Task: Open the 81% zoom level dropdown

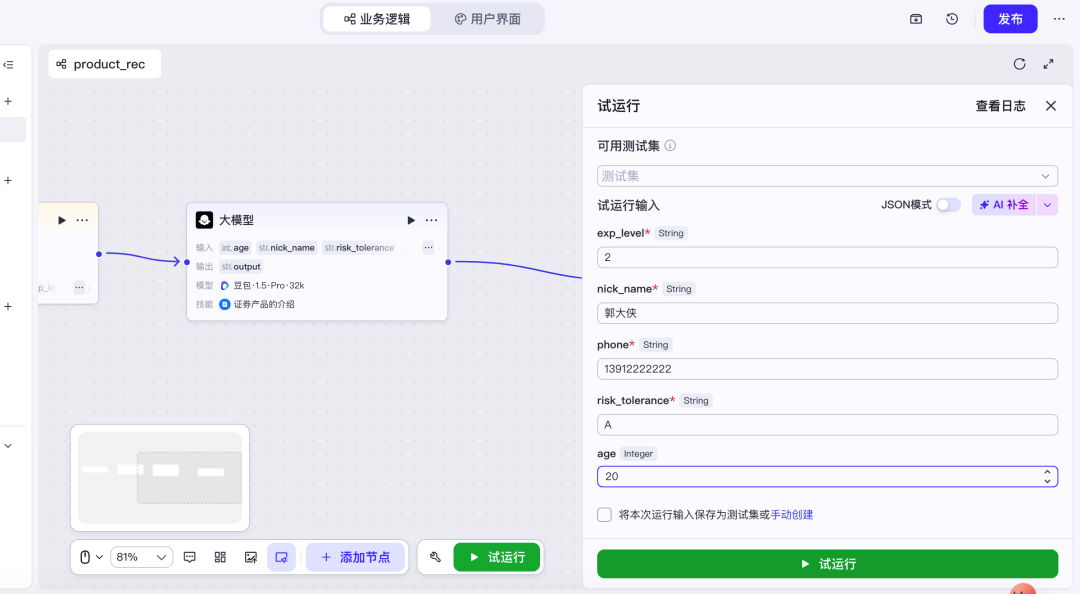Action: click(x=141, y=557)
